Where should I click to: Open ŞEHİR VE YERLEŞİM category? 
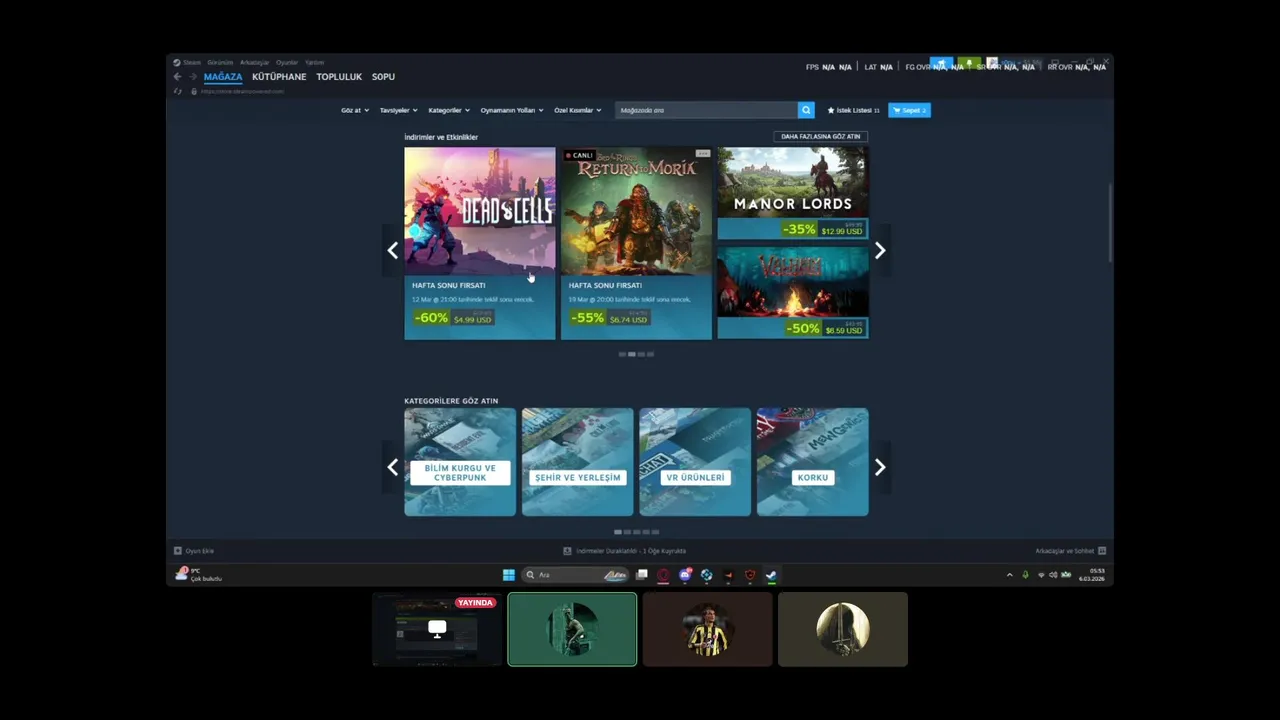pos(578,462)
